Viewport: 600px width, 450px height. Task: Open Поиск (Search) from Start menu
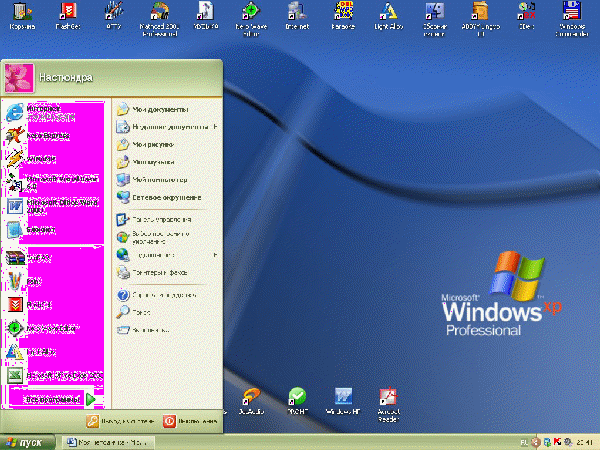click(167, 312)
